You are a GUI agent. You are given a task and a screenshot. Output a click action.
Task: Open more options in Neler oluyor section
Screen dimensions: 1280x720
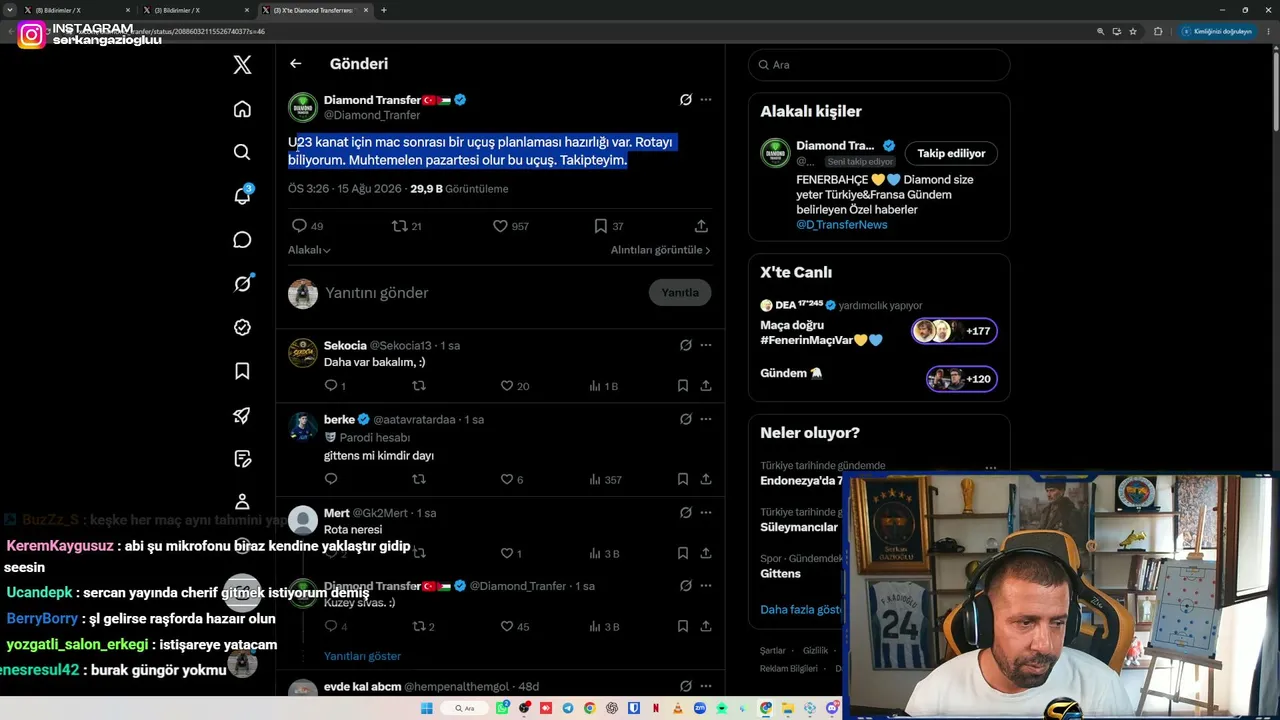pos(991,467)
